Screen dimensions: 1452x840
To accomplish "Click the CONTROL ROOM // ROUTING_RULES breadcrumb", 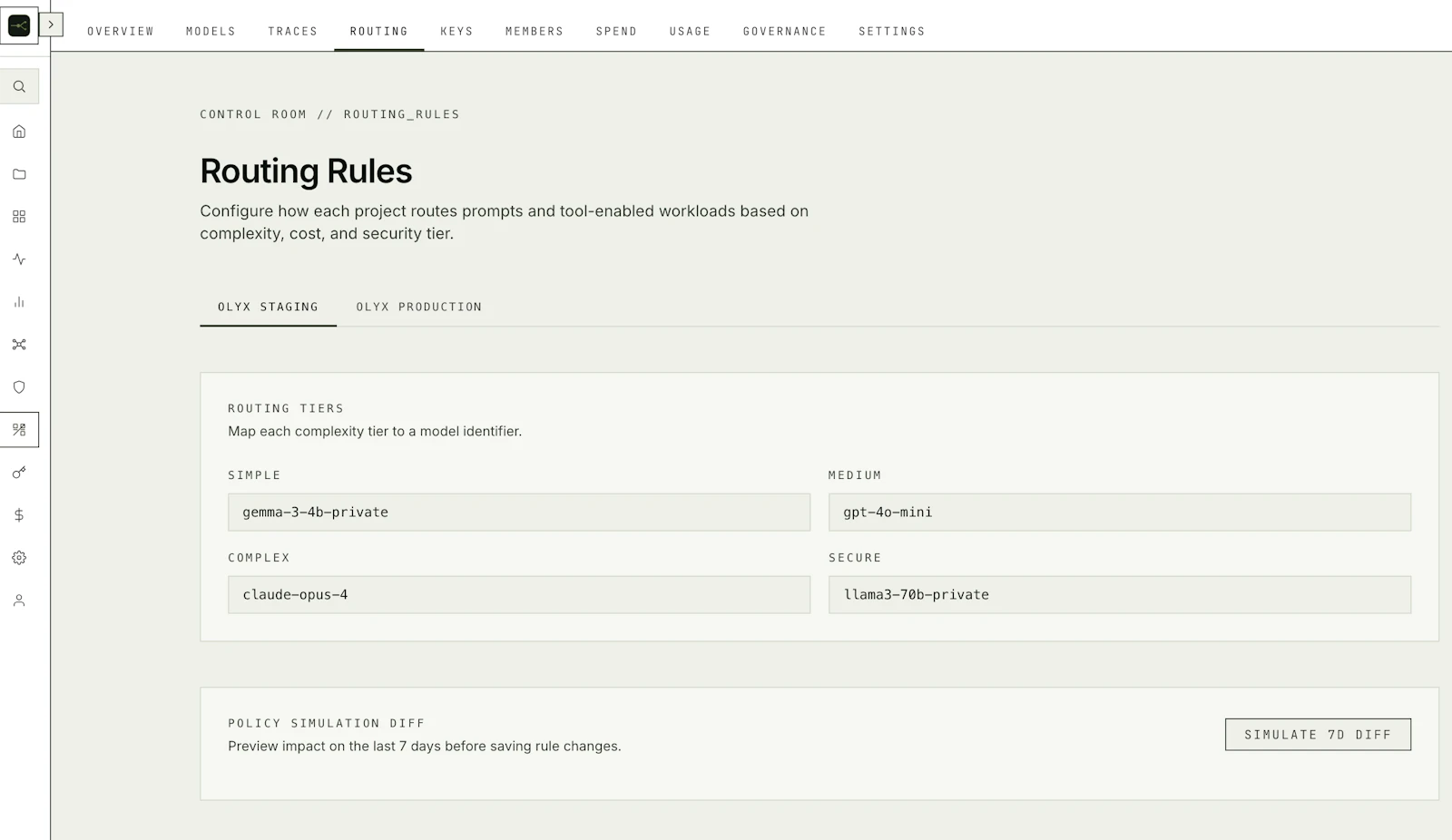I will (329, 114).
